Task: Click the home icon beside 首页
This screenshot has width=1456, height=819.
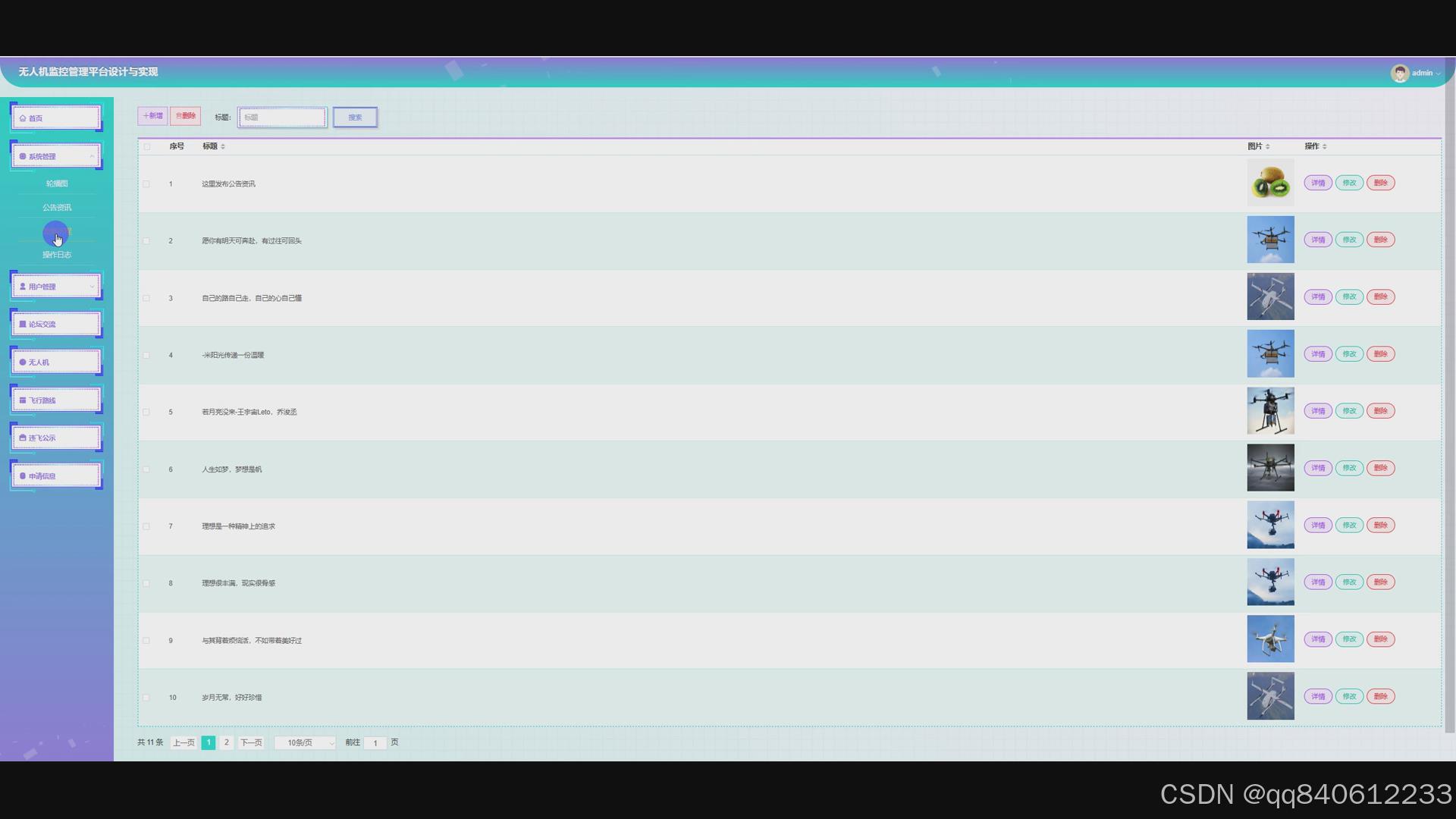Action: (23, 118)
